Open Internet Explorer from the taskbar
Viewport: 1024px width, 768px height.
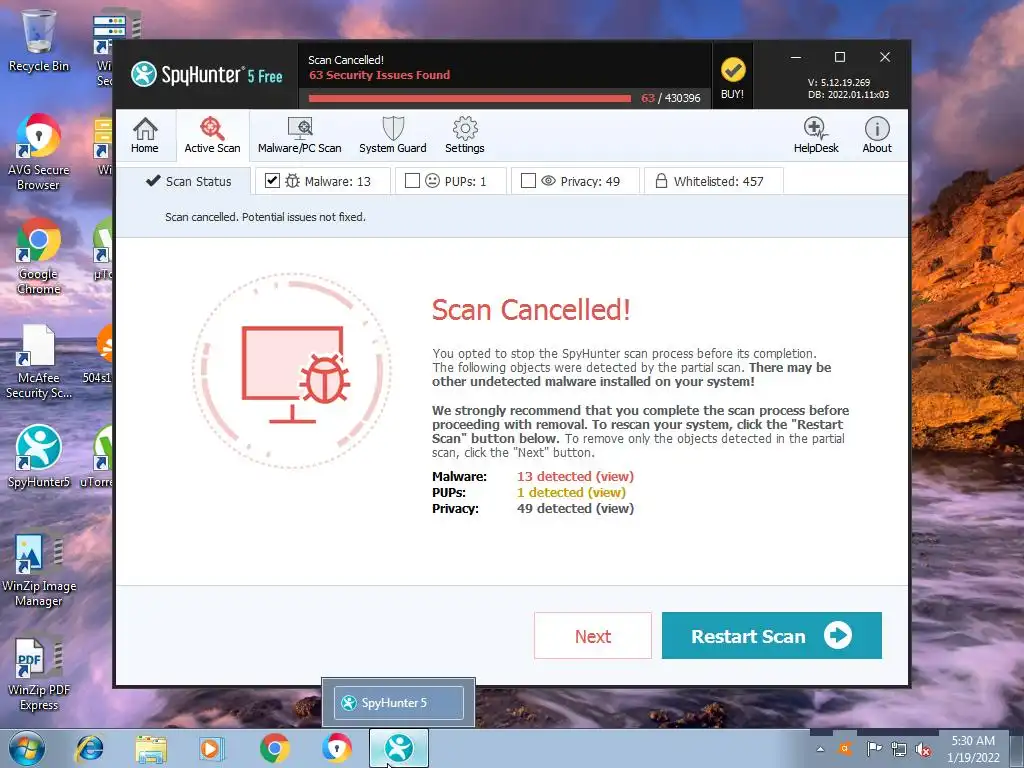click(x=89, y=748)
